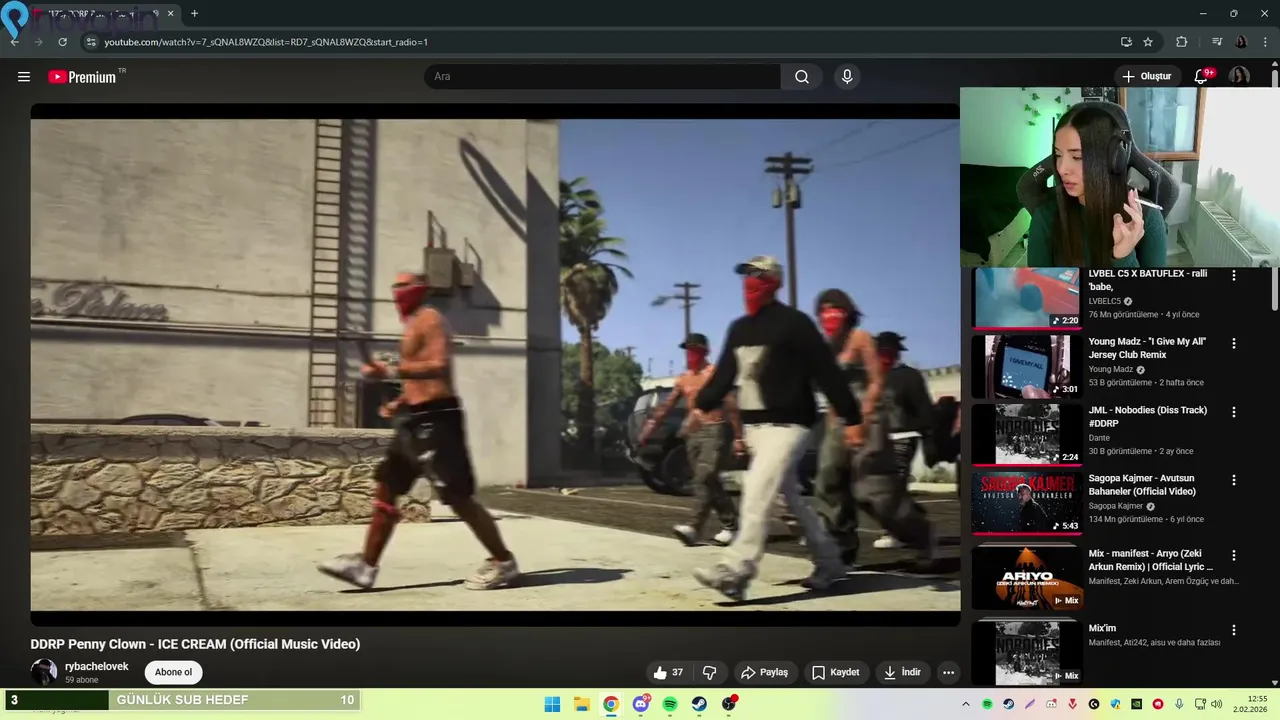Show hidden system tray icons chevron
The width and height of the screenshot is (1280, 720).
tap(966, 704)
